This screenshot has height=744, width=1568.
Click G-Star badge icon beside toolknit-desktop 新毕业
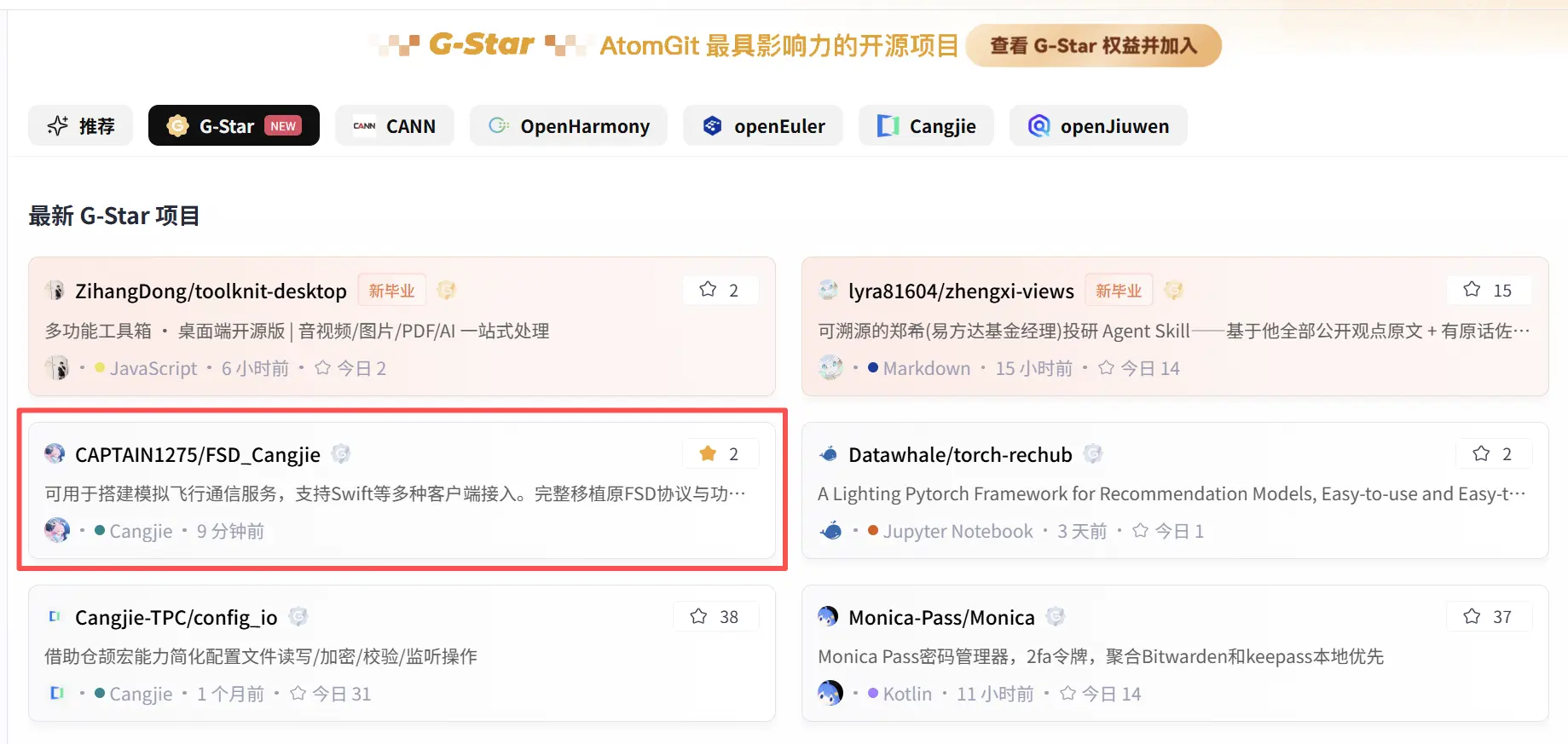446,291
